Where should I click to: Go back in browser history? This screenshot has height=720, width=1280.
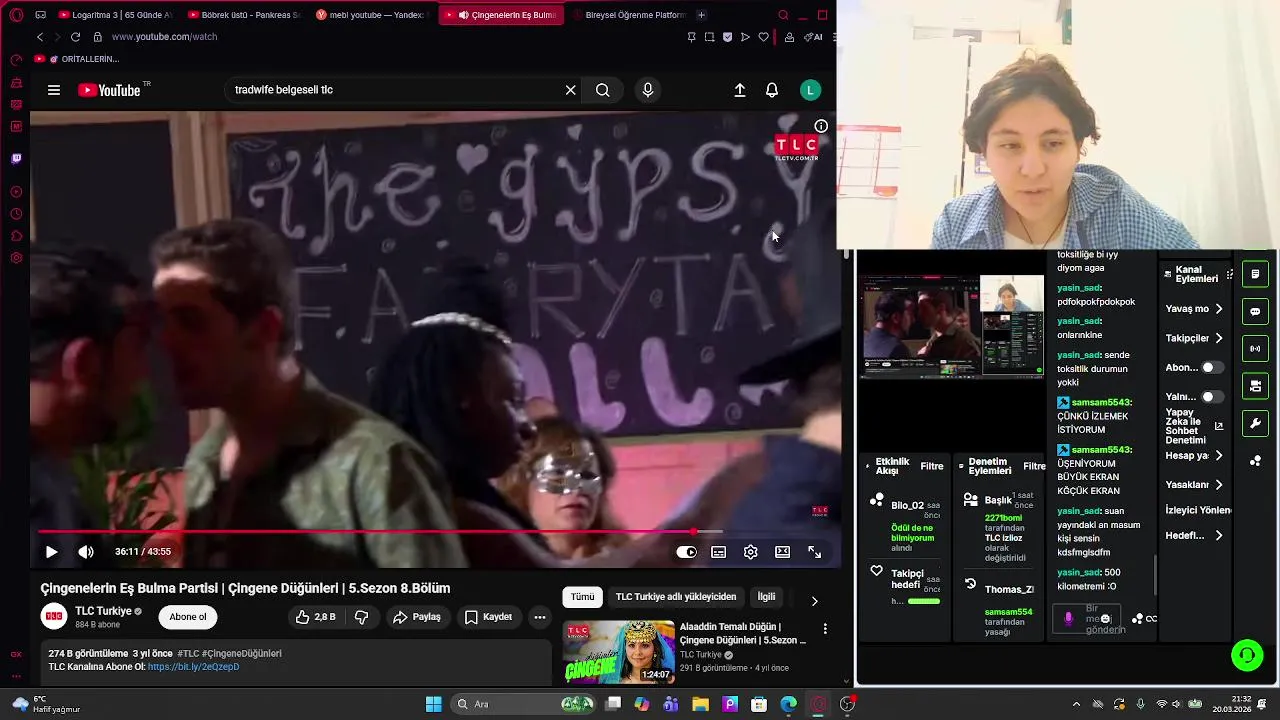tap(40, 37)
